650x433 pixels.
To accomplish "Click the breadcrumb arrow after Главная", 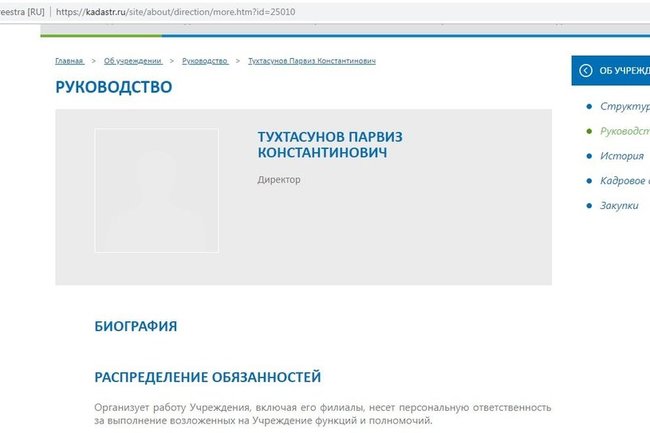I will click(93, 61).
